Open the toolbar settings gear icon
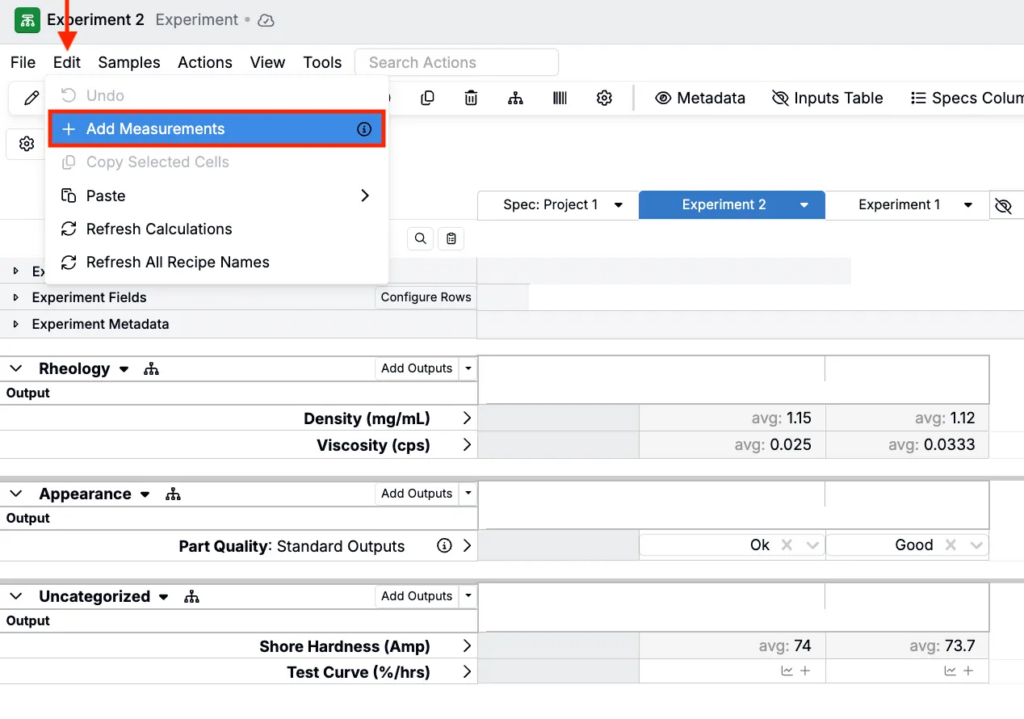This screenshot has width=1024, height=719. point(604,98)
